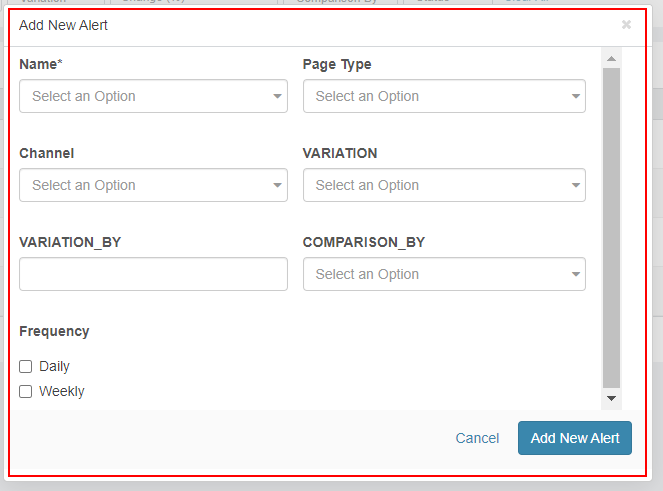Click the scrollbar down arrow

[611, 398]
